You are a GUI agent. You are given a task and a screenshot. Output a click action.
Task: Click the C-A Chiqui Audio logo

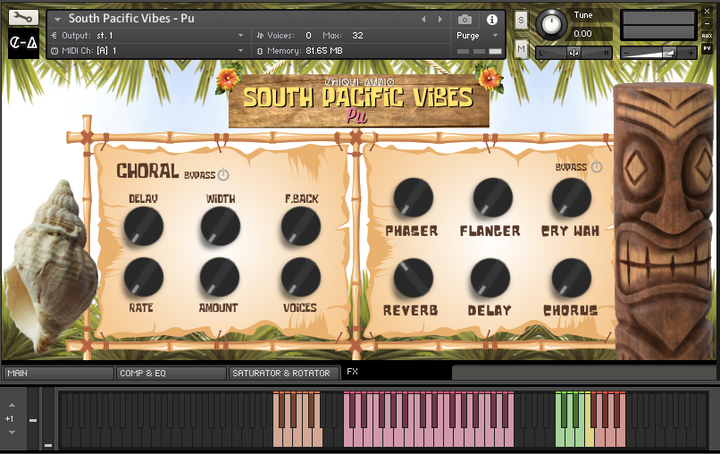tap(23, 43)
